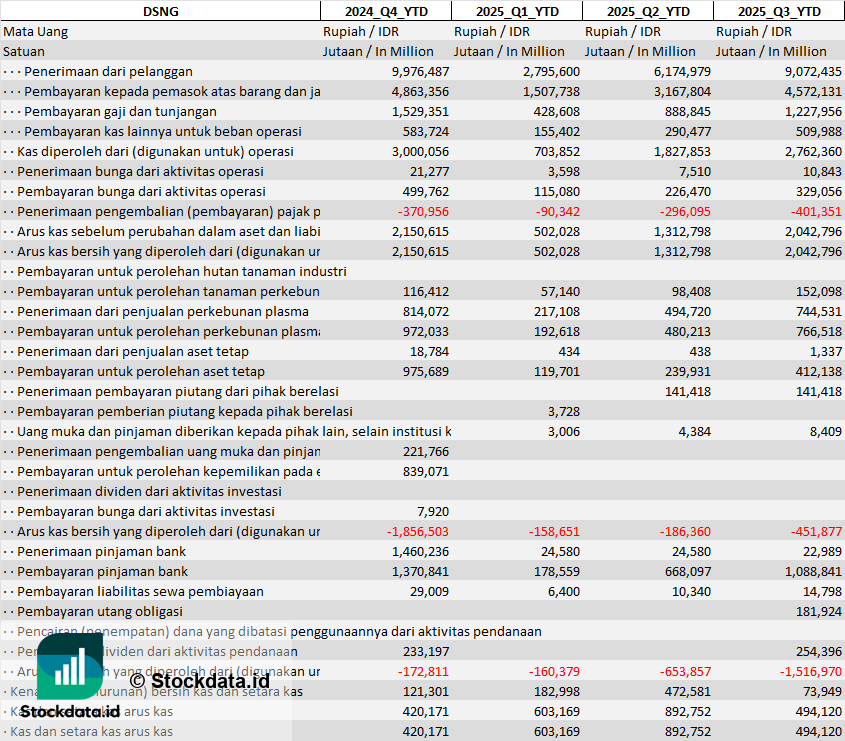
Task: Click the Stockdata.id label below the logo
Action: pos(70,711)
